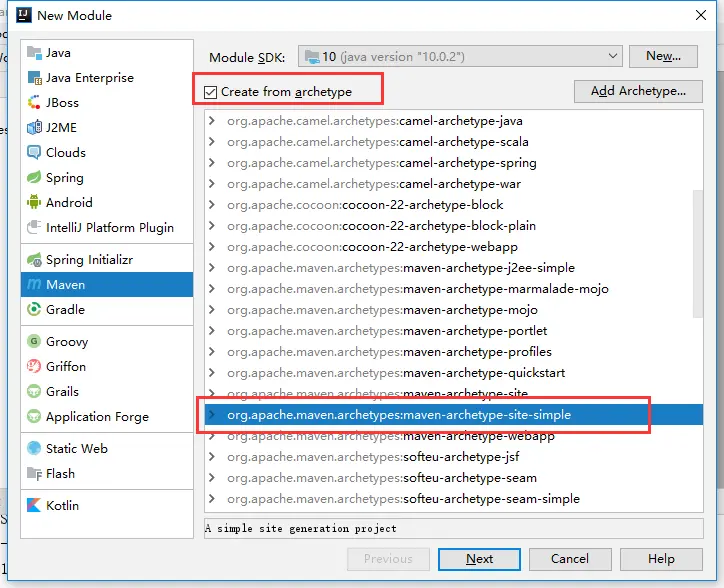
Task: Click the Kotlin icon
Action: click(34, 505)
